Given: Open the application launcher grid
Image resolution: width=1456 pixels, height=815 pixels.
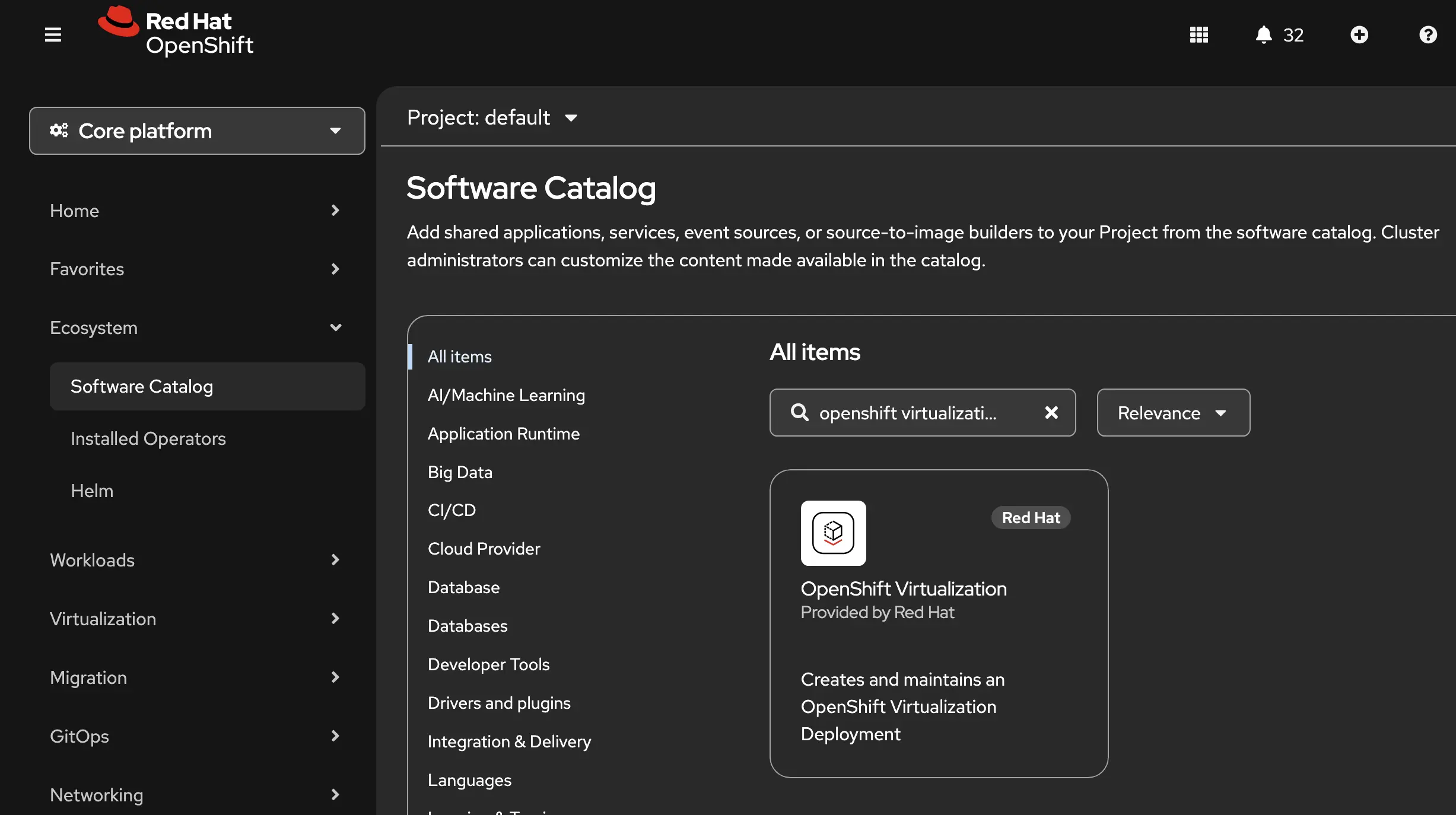Looking at the screenshot, I should (1199, 34).
